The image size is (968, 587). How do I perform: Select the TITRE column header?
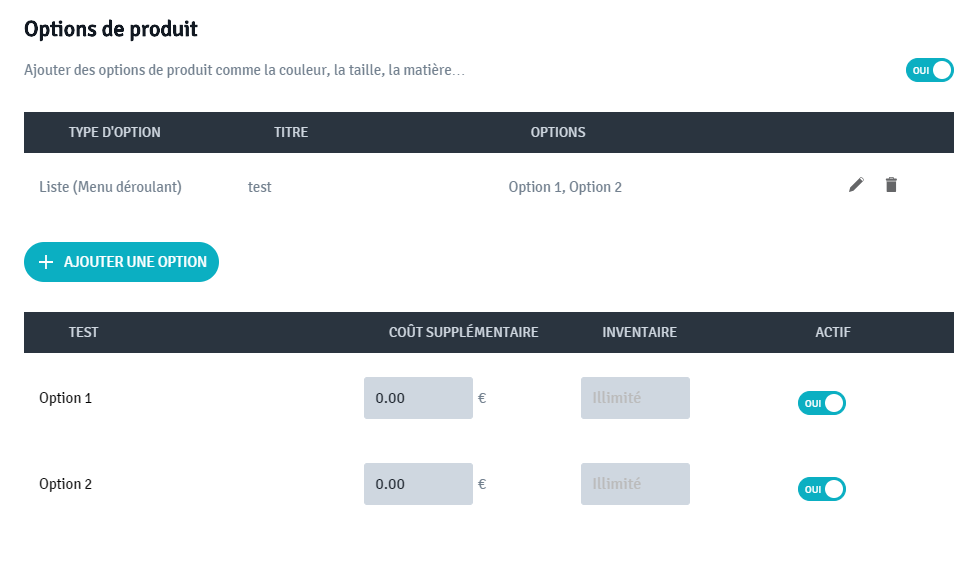291,132
